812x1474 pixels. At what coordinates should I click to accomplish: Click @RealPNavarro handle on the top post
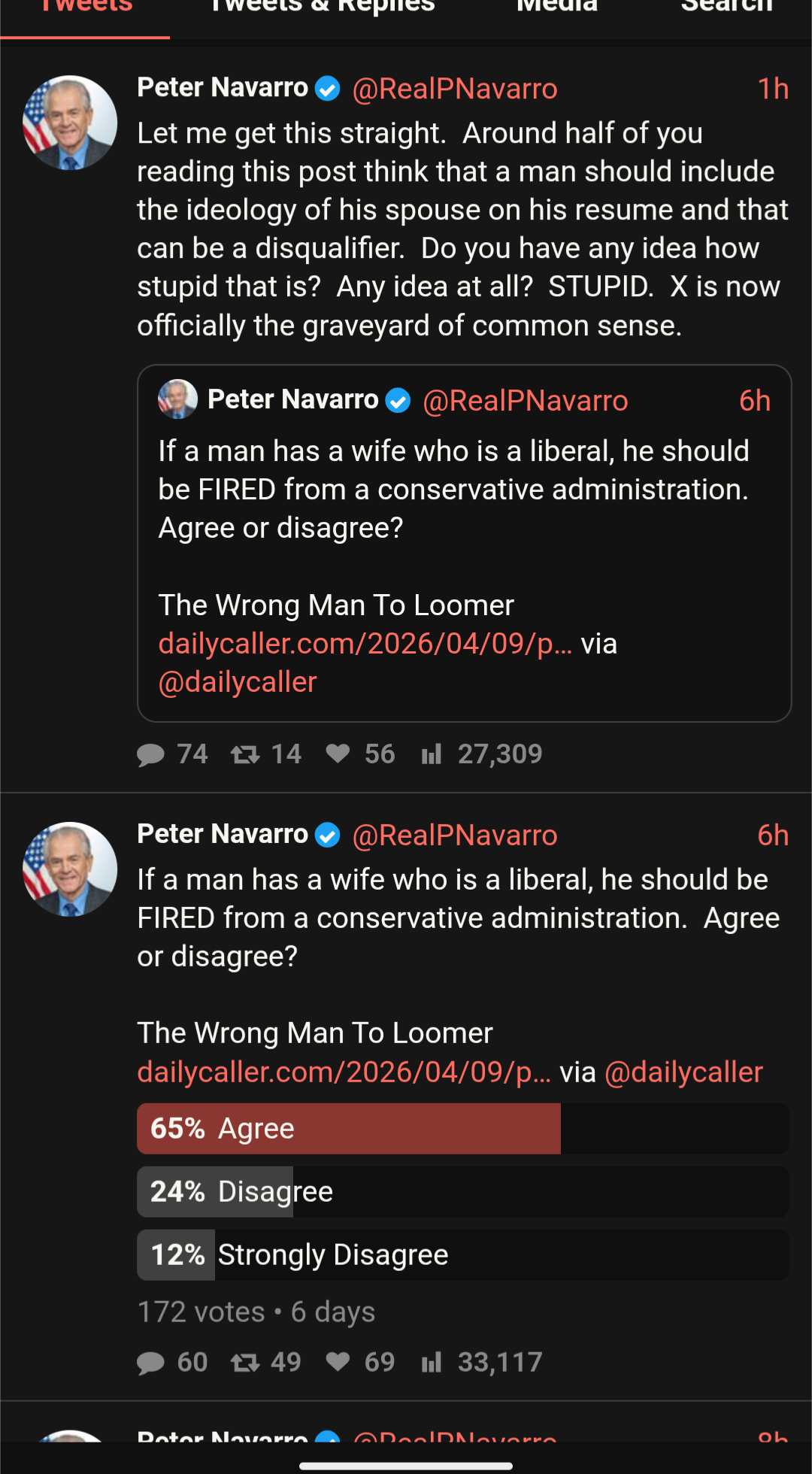tap(455, 89)
